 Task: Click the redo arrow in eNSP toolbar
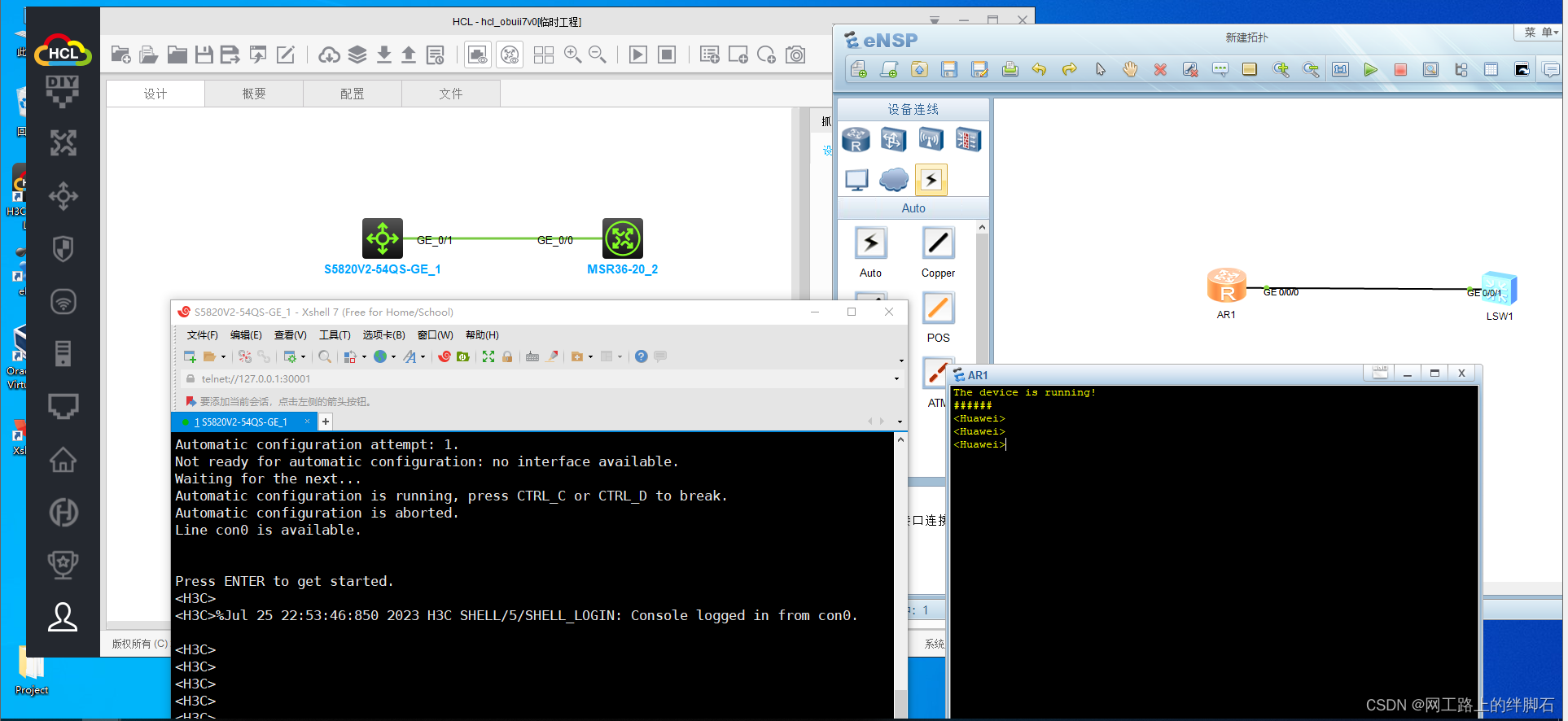1070,70
